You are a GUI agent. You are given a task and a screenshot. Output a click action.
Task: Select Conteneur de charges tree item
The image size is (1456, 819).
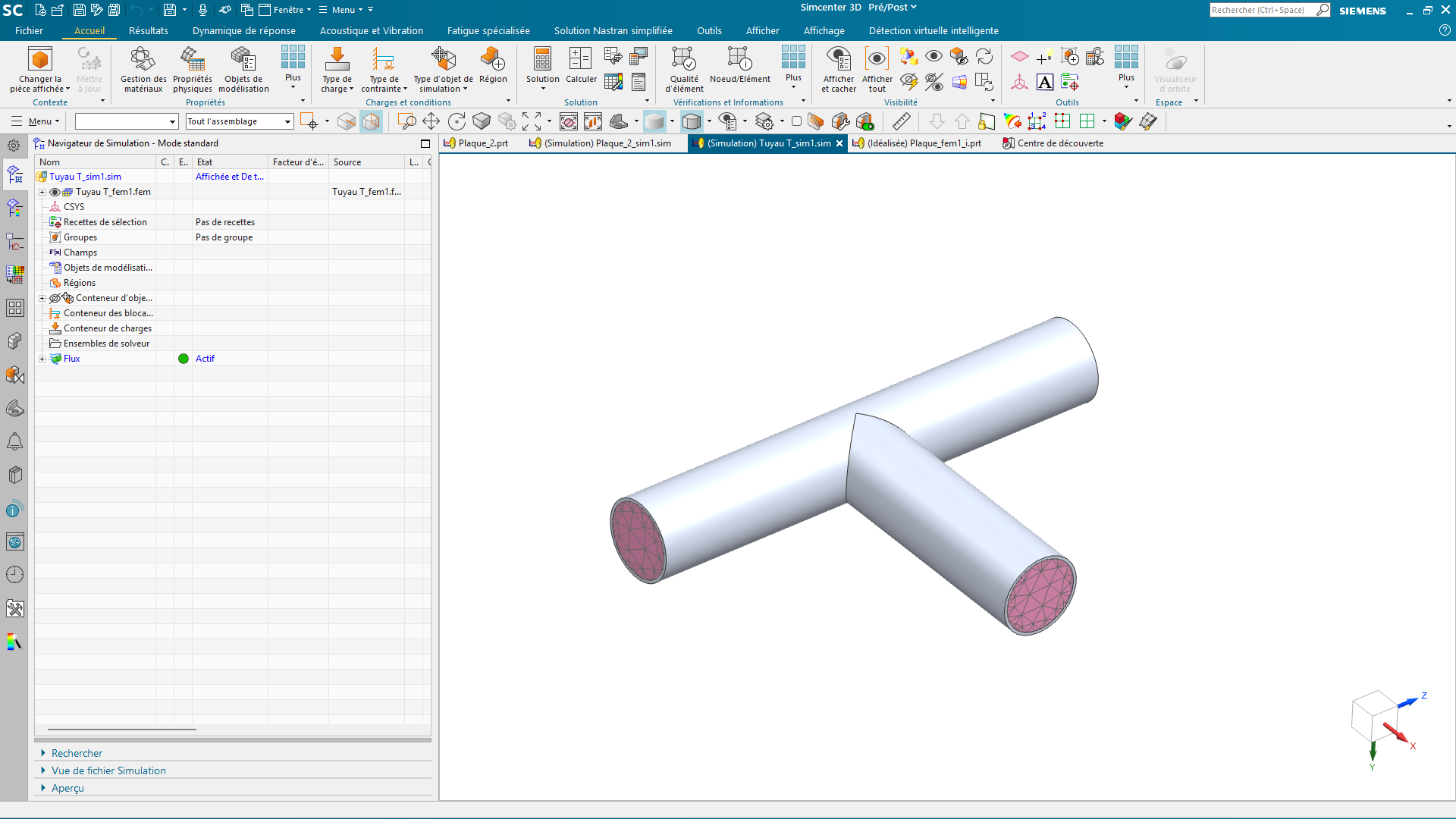tap(108, 328)
